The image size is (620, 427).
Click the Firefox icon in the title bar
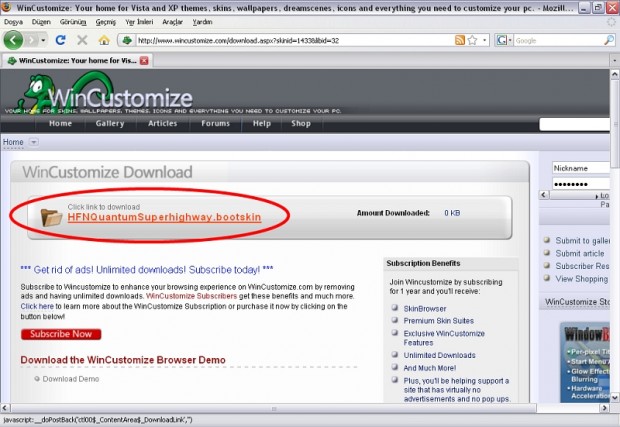[x=7, y=7]
